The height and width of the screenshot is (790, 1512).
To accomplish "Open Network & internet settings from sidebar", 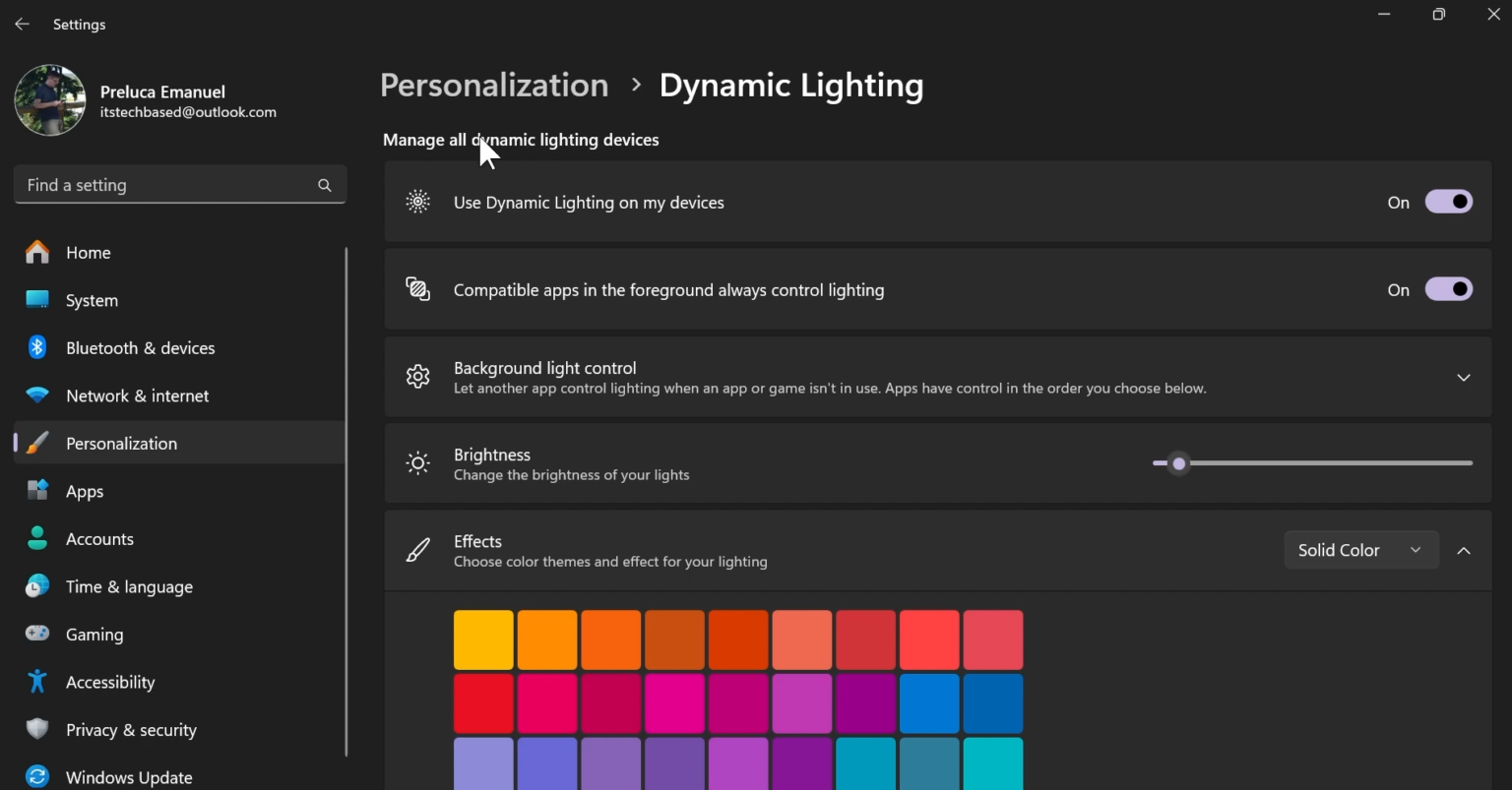I will coord(36,395).
